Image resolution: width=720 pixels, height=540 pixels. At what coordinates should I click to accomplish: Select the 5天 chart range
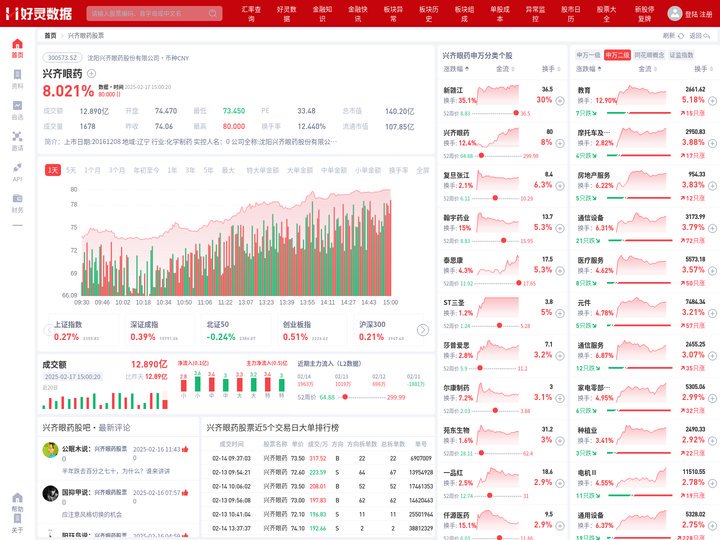coord(71,170)
